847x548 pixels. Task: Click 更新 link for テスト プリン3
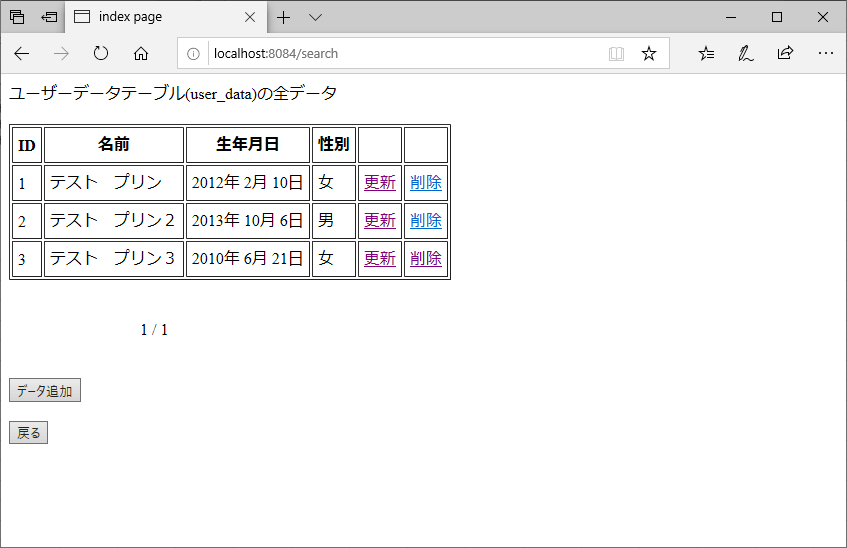(x=379, y=258)
